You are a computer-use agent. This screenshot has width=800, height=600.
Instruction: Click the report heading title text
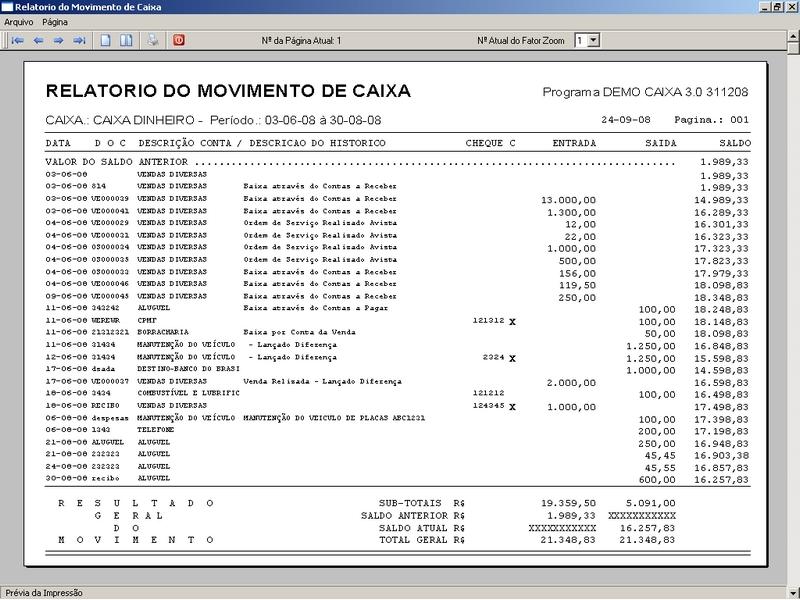[x=228, y=91]
